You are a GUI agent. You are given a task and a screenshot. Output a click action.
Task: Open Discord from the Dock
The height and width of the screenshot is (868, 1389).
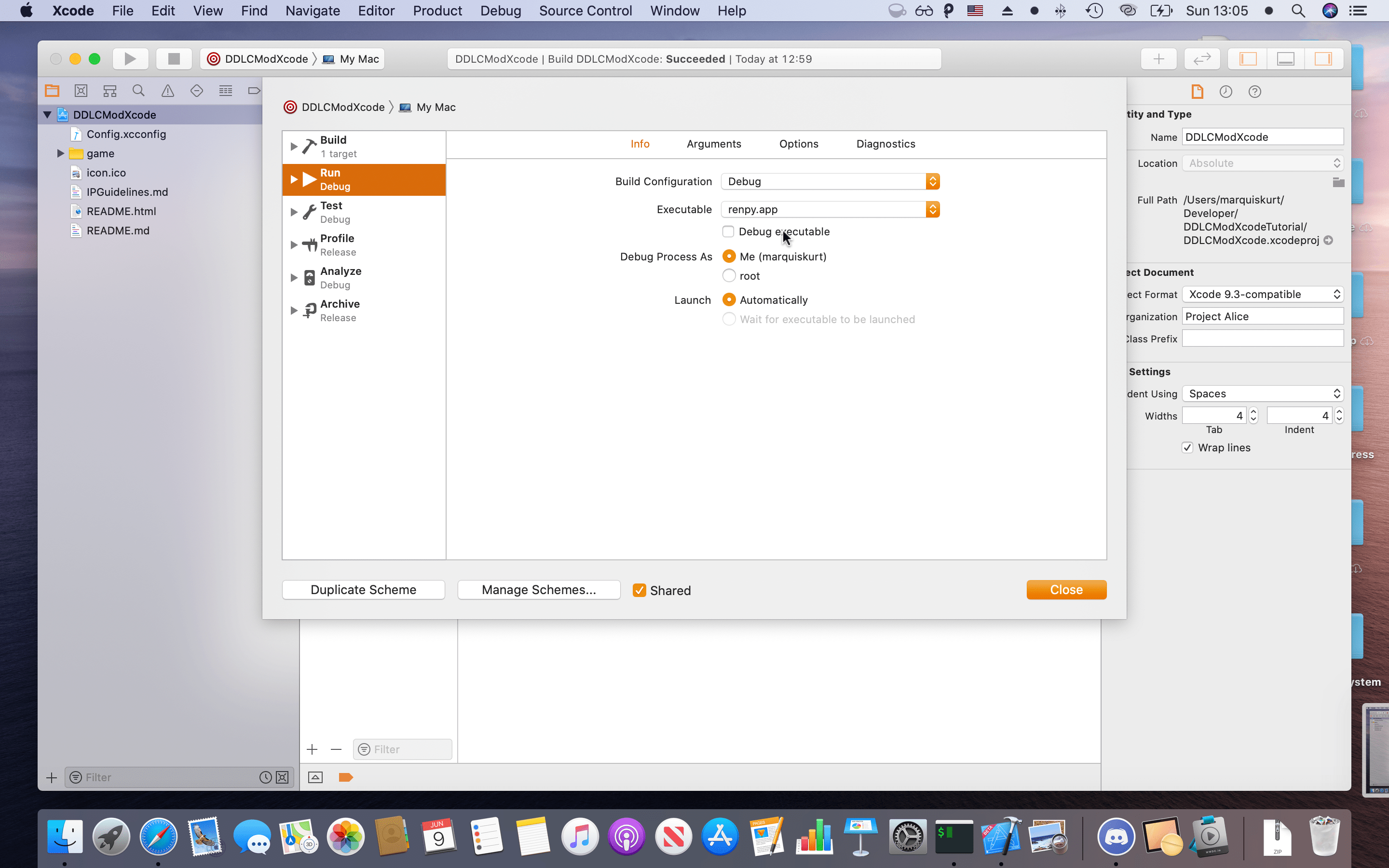(1116, 837)
